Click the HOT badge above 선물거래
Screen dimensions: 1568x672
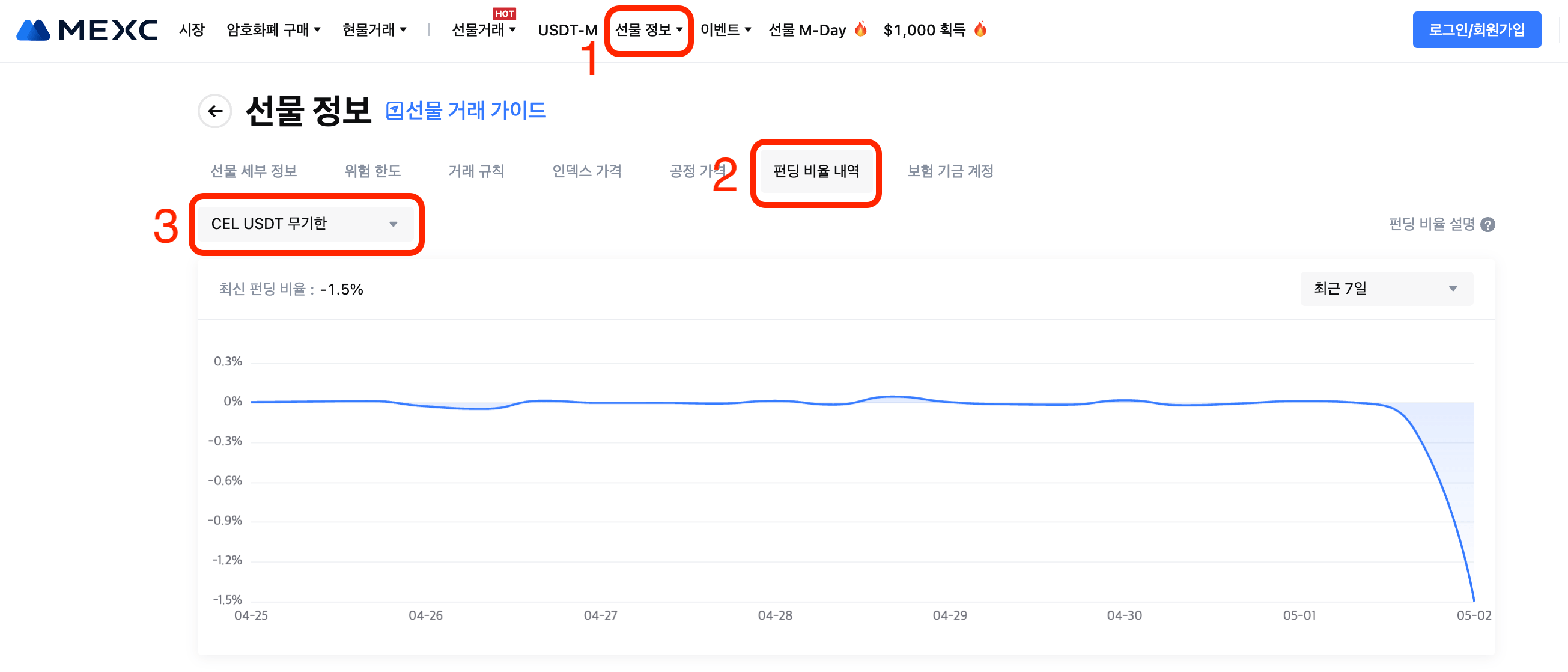tap(504, 13)
